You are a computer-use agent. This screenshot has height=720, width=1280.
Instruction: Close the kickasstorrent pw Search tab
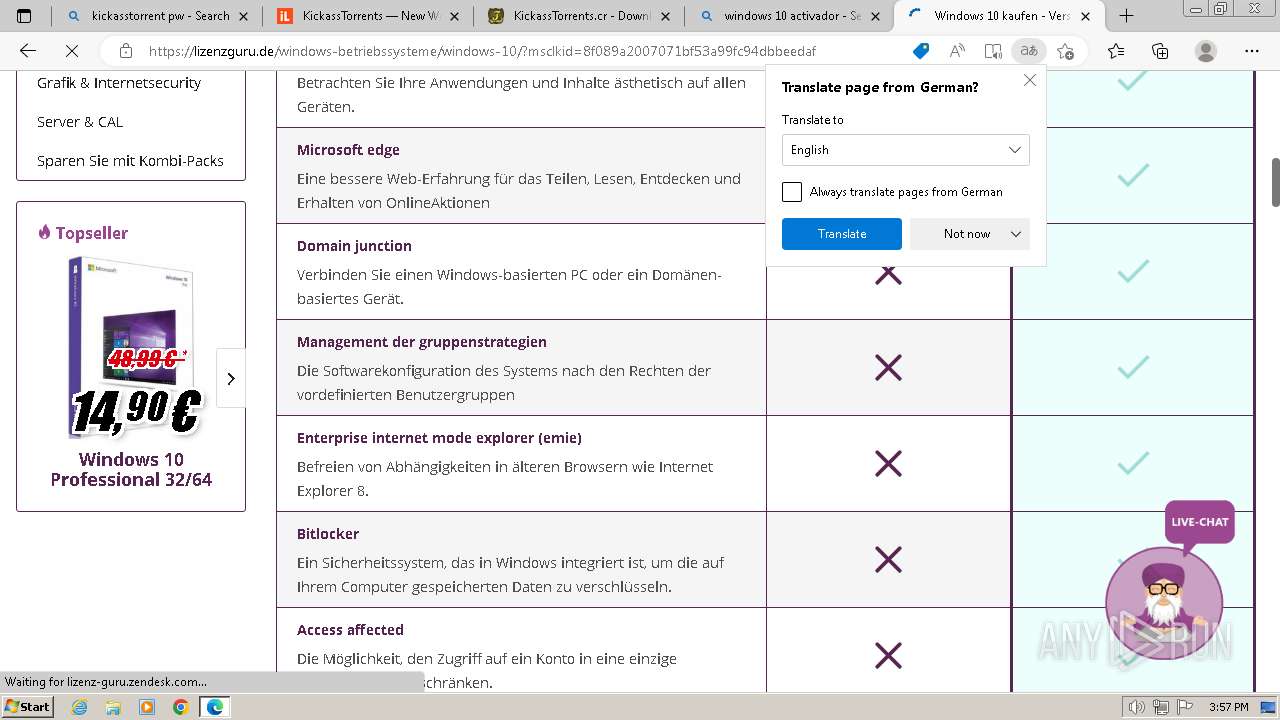pos(243,16)
